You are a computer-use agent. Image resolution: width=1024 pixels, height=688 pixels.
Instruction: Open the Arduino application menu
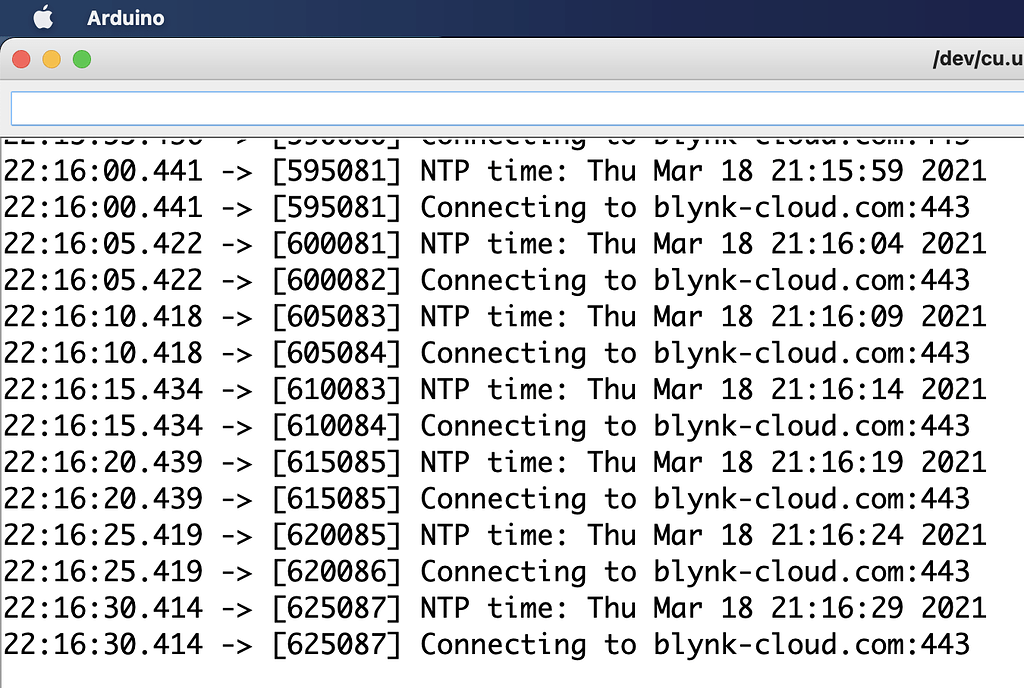point(124,16)
